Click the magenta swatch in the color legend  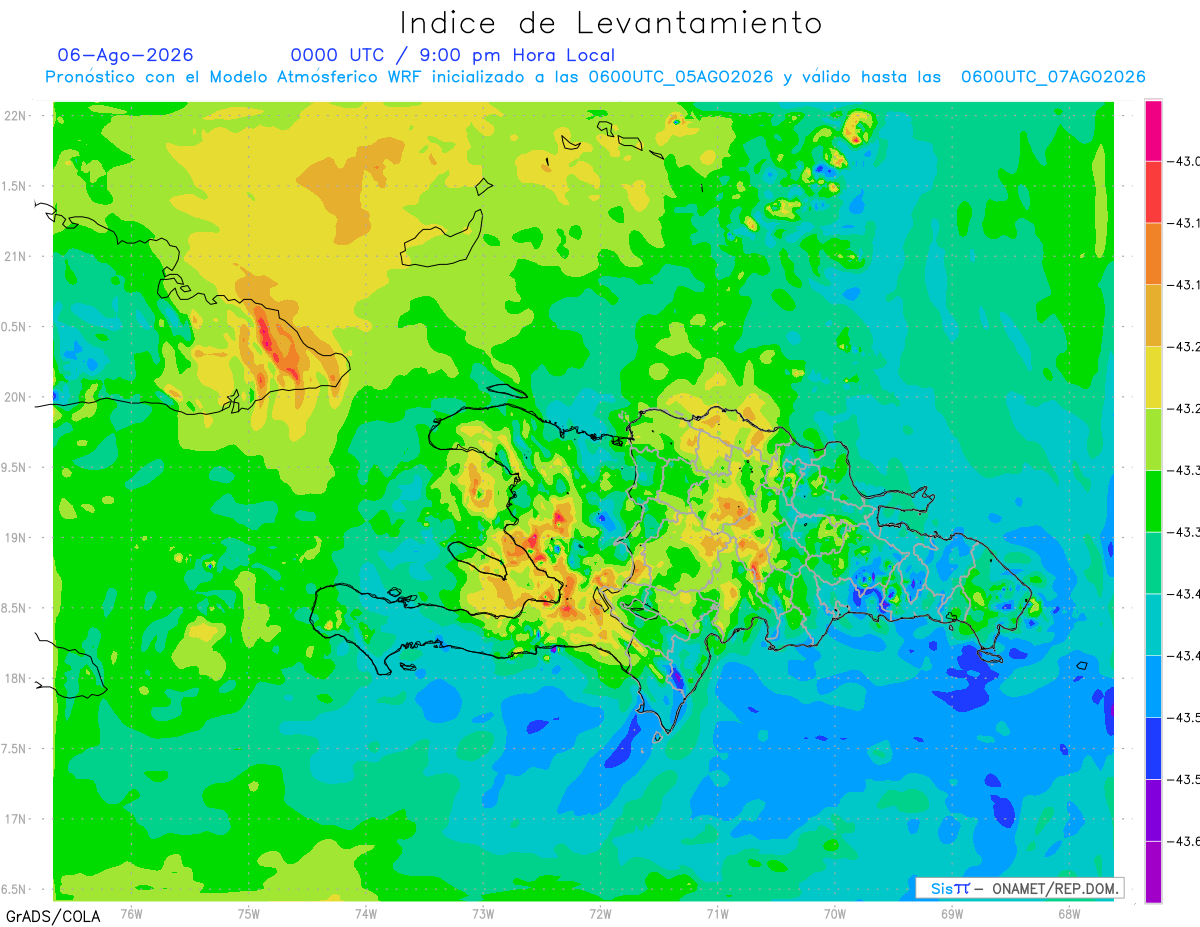point(1153,130)
